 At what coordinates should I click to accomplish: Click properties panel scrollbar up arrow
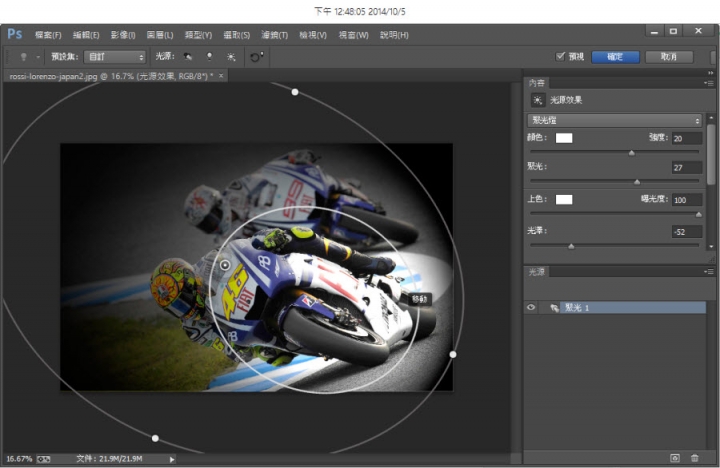coord(711,117)
